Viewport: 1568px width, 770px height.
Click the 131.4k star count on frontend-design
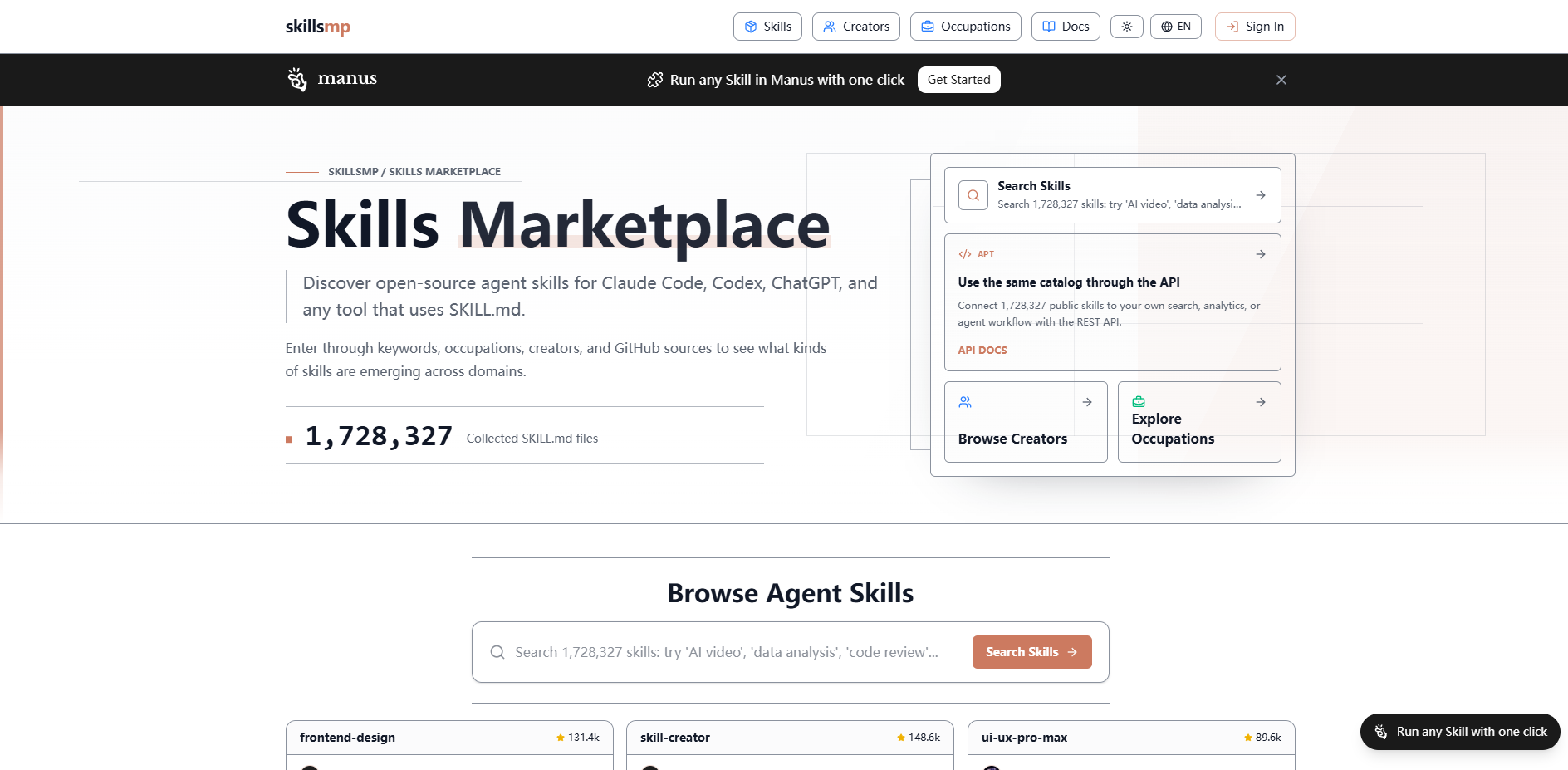point(578,738)
